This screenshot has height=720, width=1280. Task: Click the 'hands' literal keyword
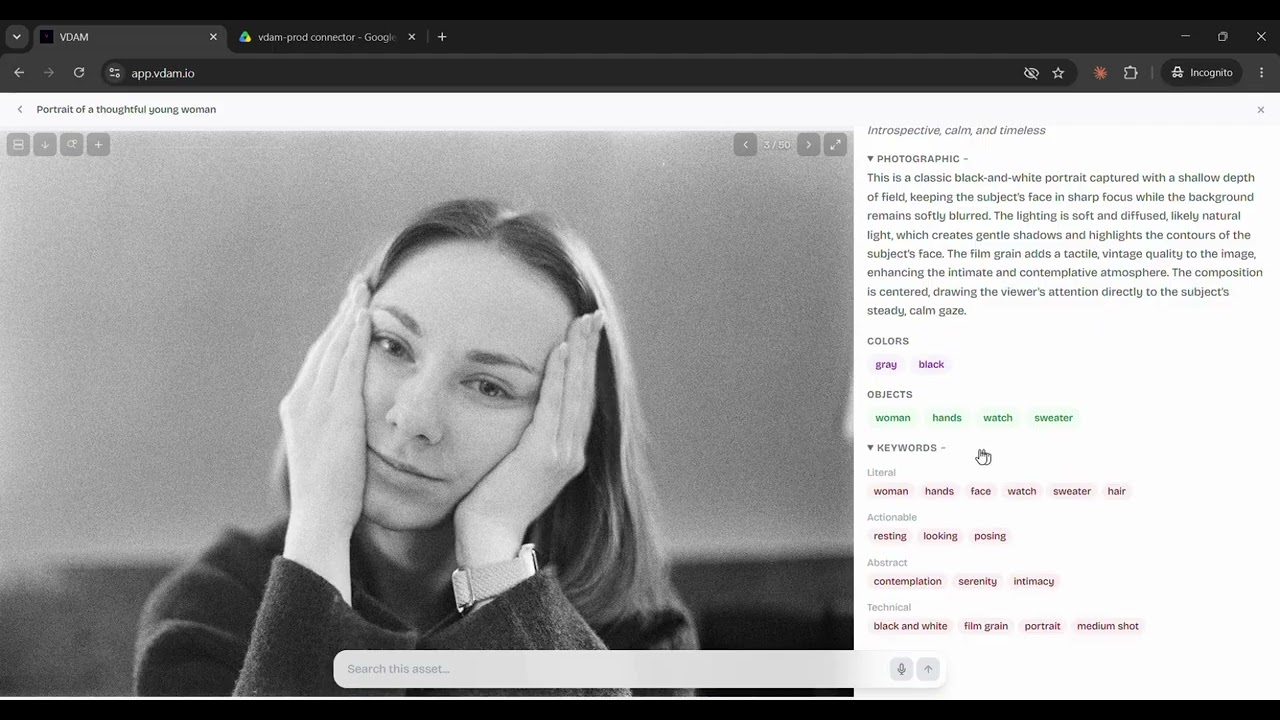point(939,491)
